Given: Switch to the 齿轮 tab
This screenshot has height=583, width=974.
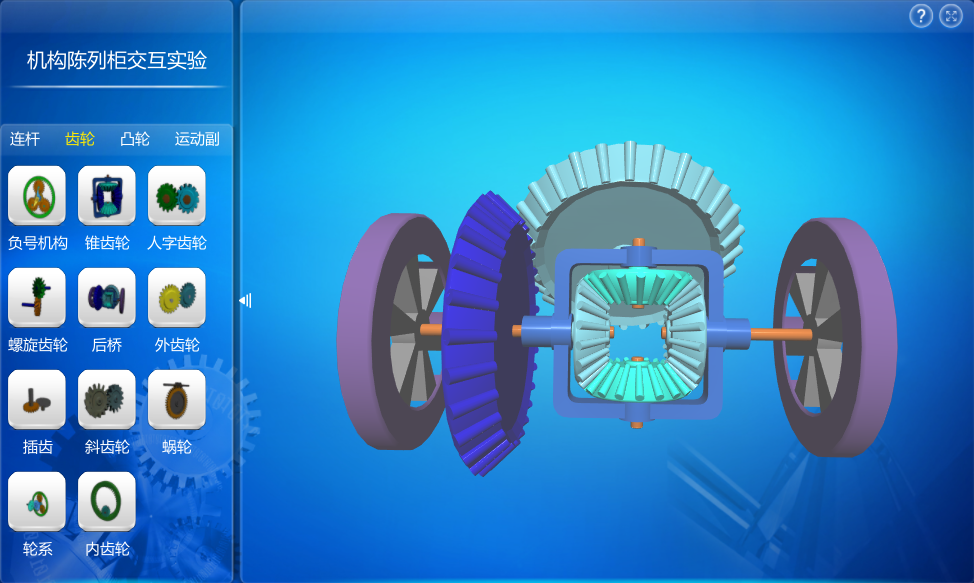Looking at the screenshot, I should point(80,139).
